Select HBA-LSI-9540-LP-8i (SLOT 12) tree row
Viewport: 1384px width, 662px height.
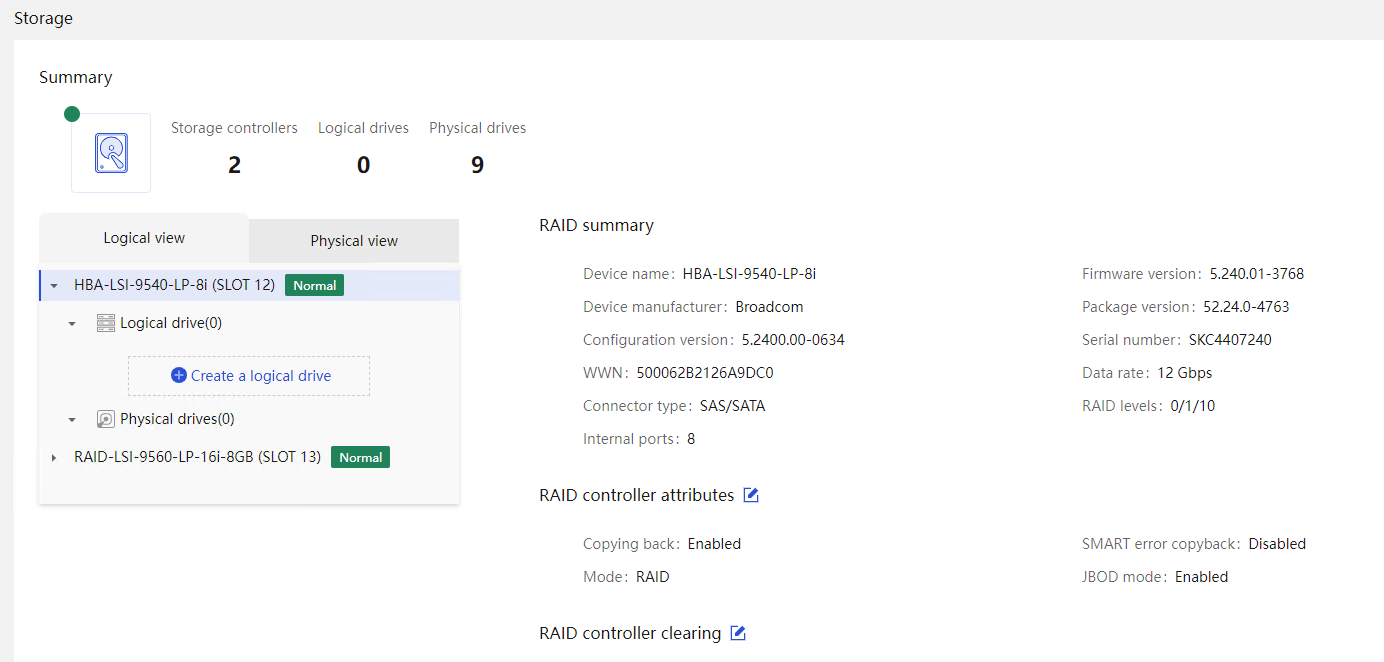pos(249,285)
